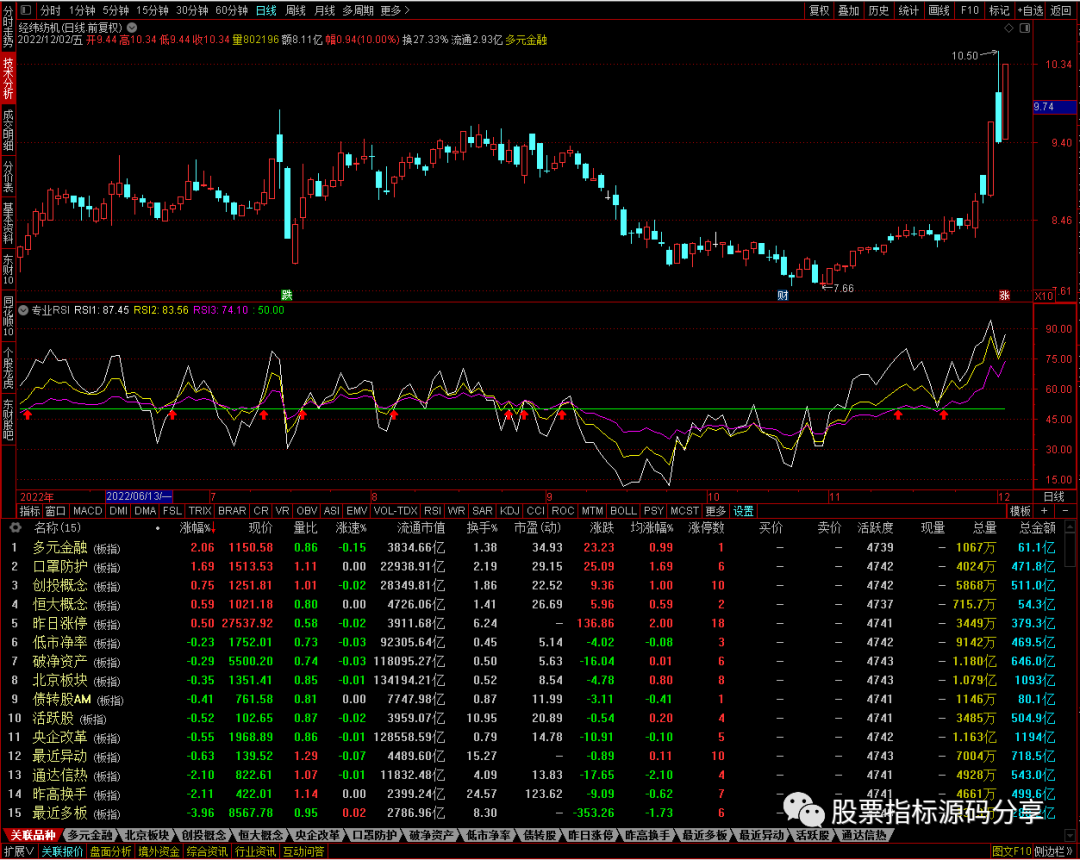Open the RSI indicator settings circle icon
1080x860 pixels.
pos(23,311)
